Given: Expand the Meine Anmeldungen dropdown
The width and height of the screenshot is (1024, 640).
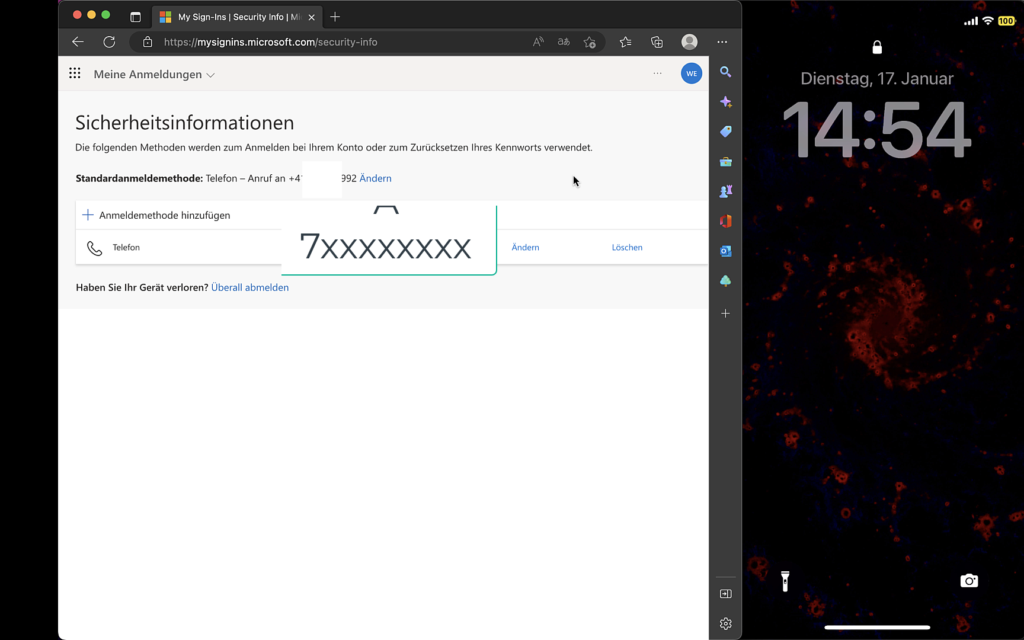Looking at the screenshot, I should pyautogui.click(x=154, y=75).
